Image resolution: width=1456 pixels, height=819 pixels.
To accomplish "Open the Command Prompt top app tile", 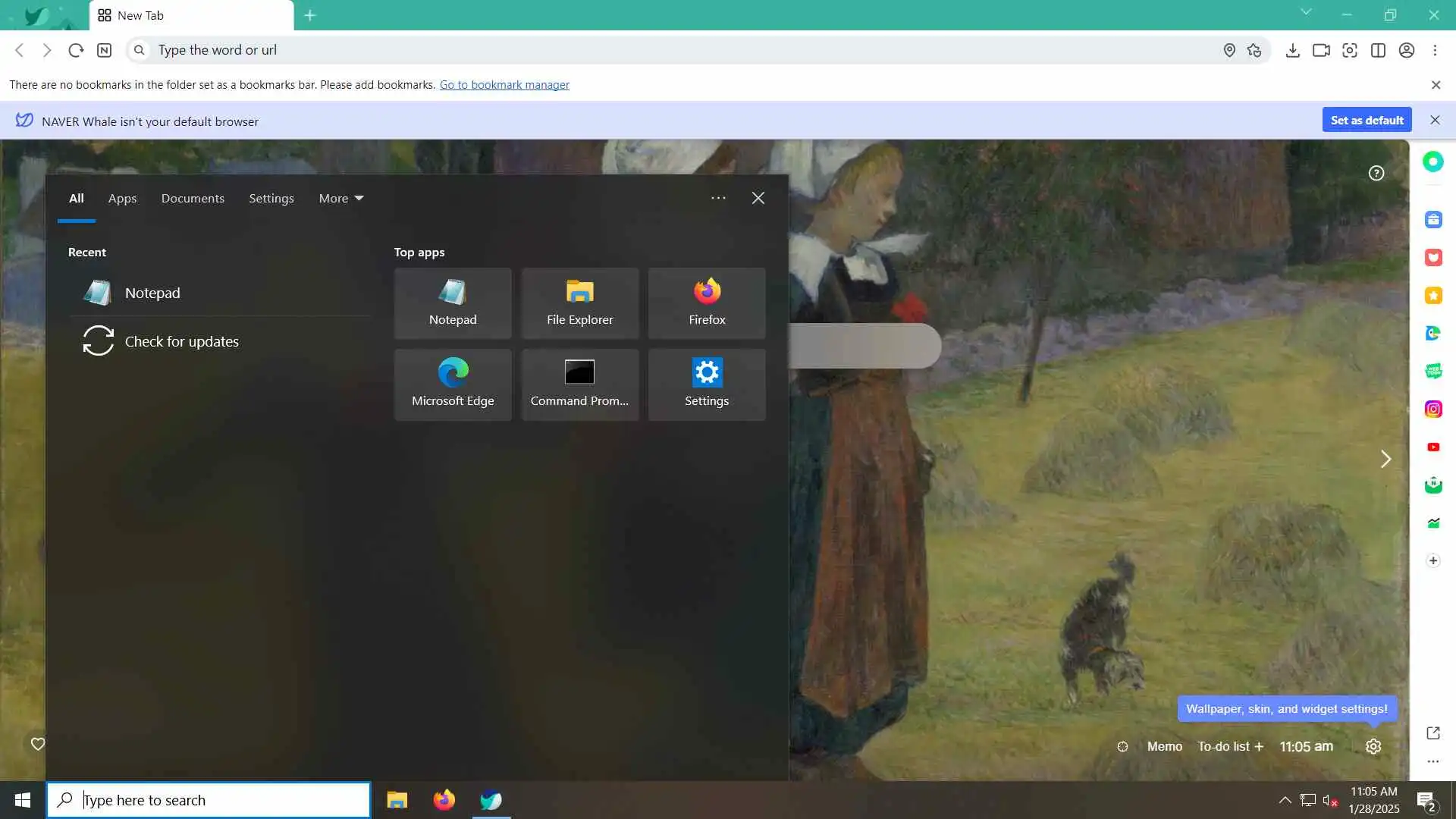I will 579,384.
